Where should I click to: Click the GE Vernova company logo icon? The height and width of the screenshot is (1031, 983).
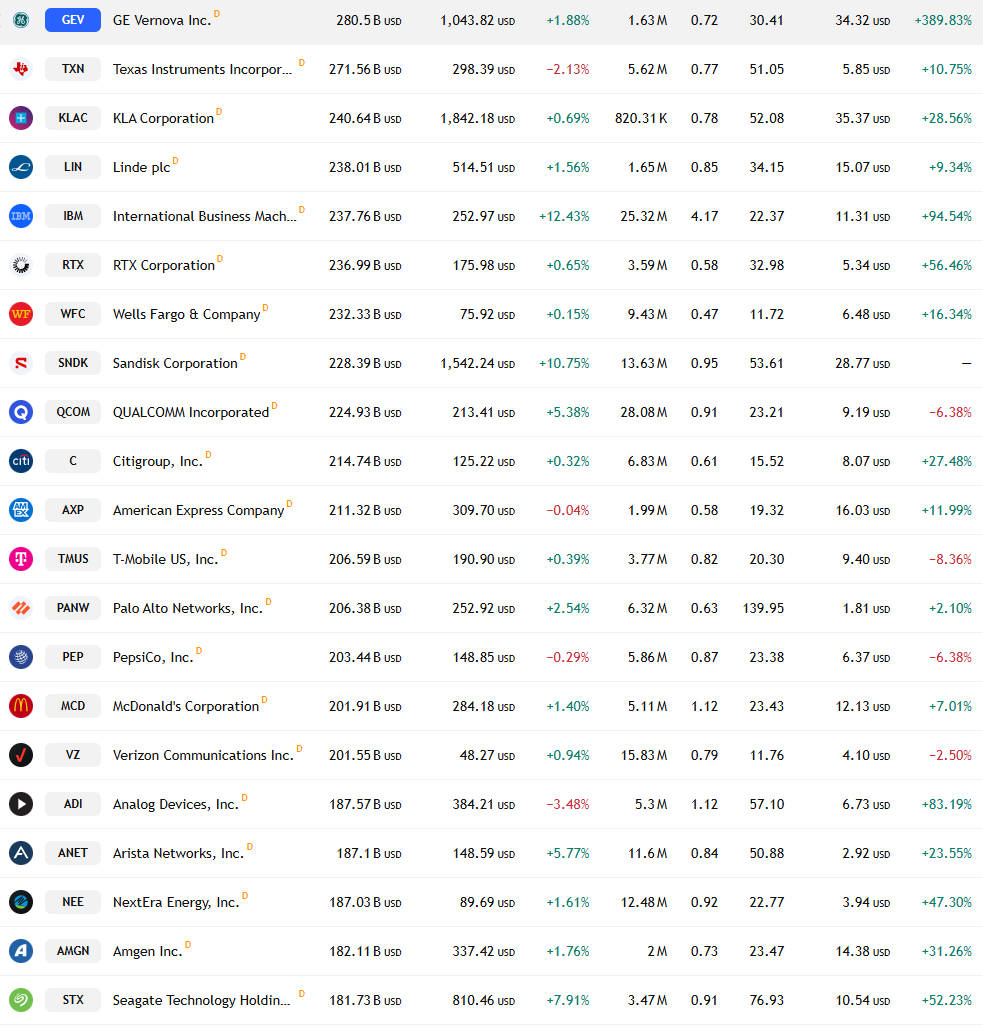tap(21, 20)
